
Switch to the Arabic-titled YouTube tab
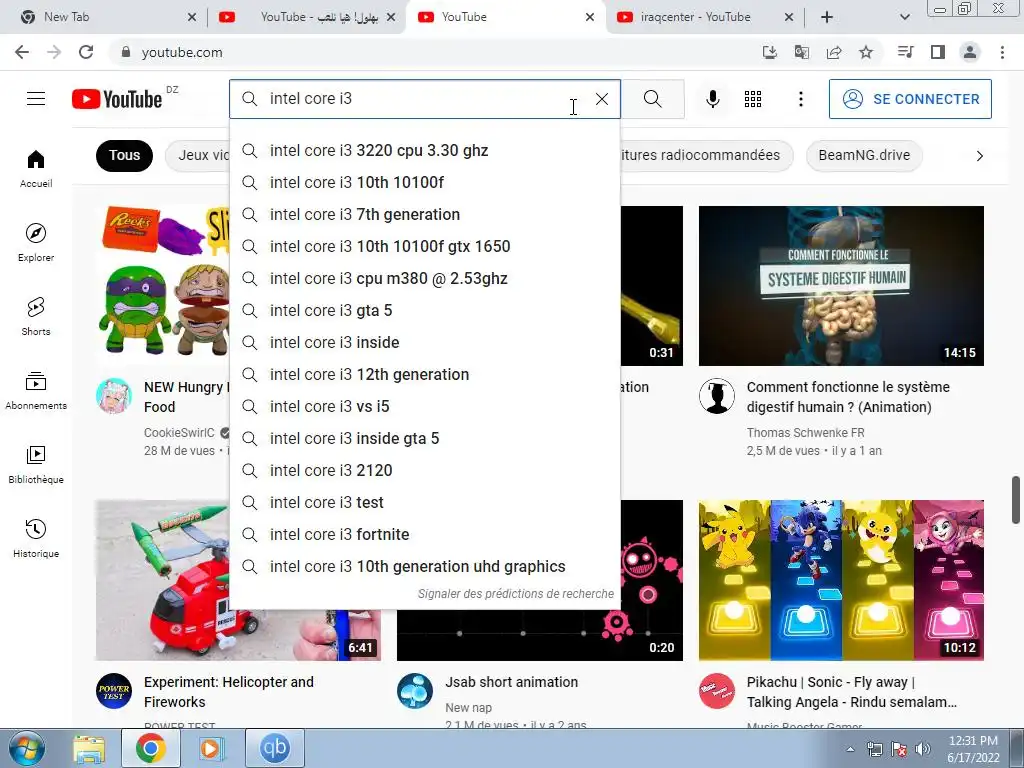point(307,17)
